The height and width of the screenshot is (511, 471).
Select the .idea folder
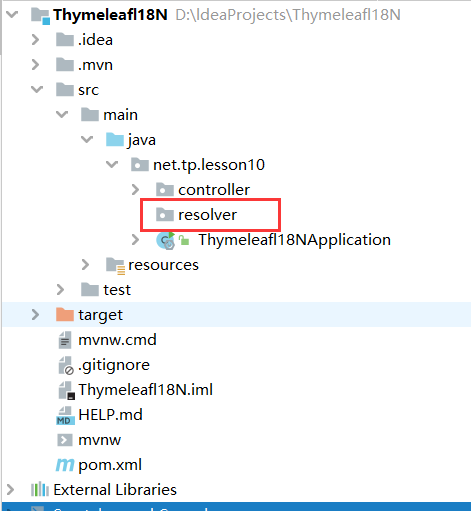[95, 40]
